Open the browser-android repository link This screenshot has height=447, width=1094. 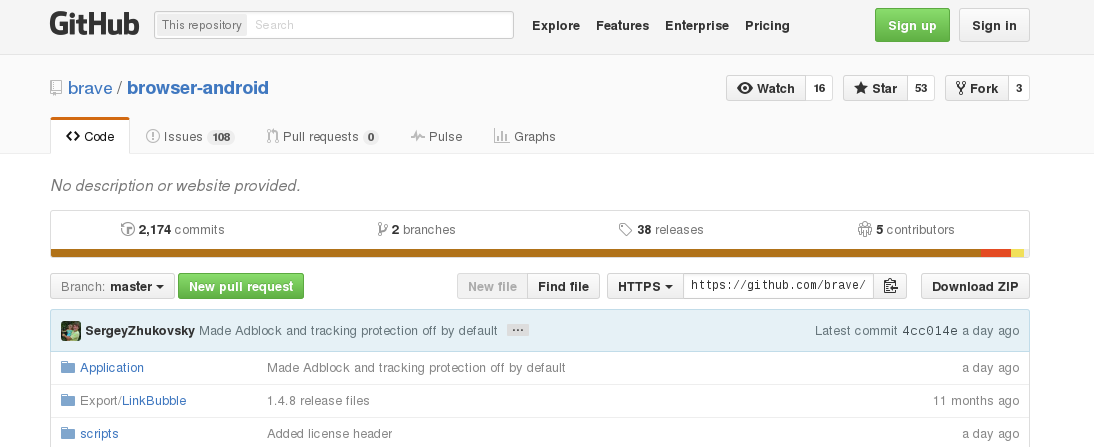197,88
